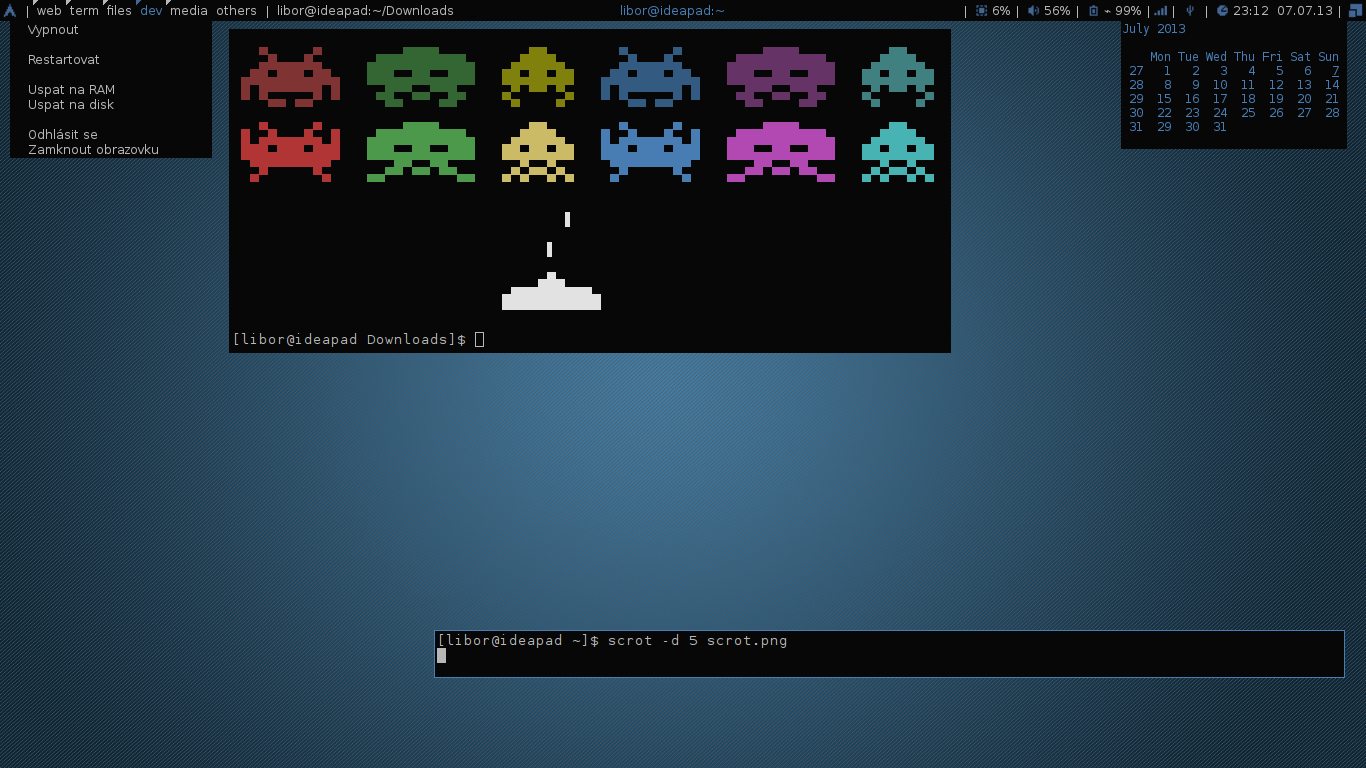Select day 13 in the calendar
The image size is (1366, 768).
(x=1304, y=85)
